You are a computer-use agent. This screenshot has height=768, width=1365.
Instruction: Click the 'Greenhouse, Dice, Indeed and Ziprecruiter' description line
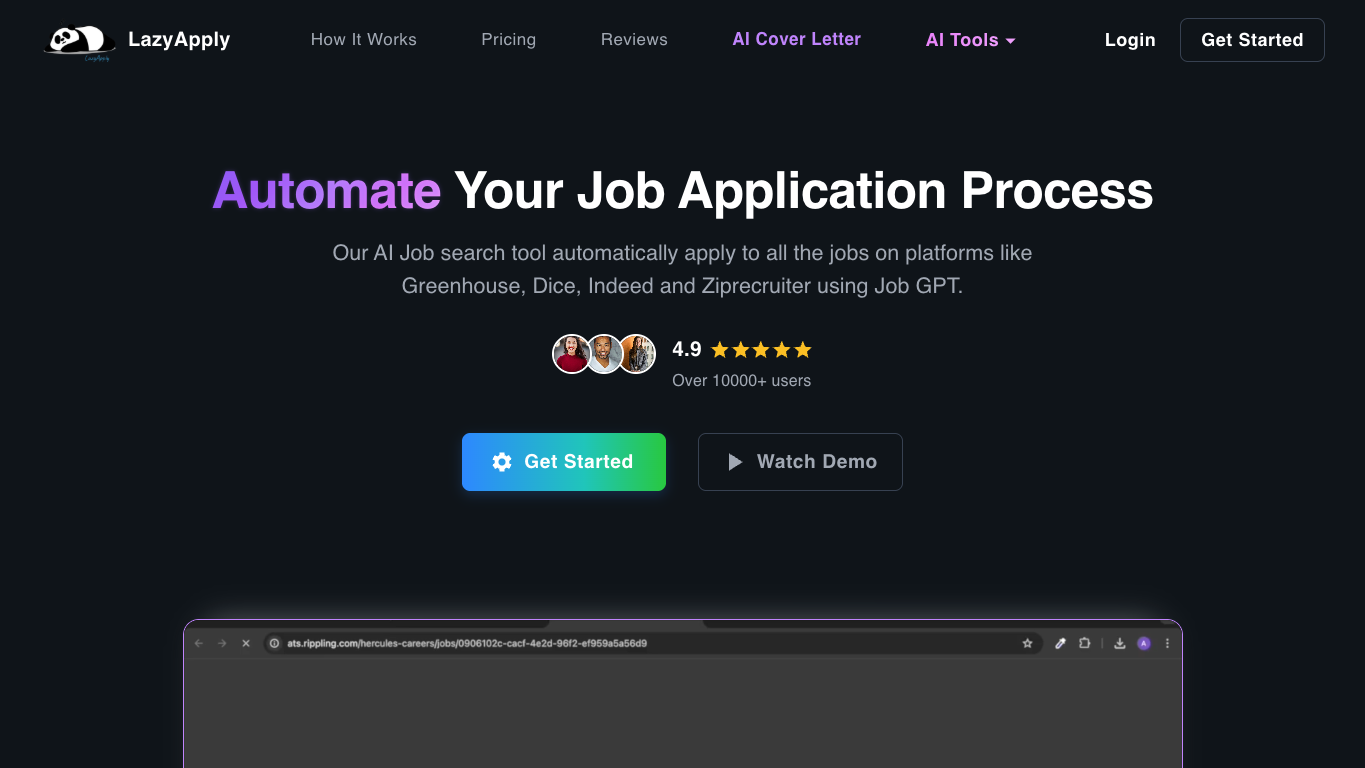coord(682,286)
